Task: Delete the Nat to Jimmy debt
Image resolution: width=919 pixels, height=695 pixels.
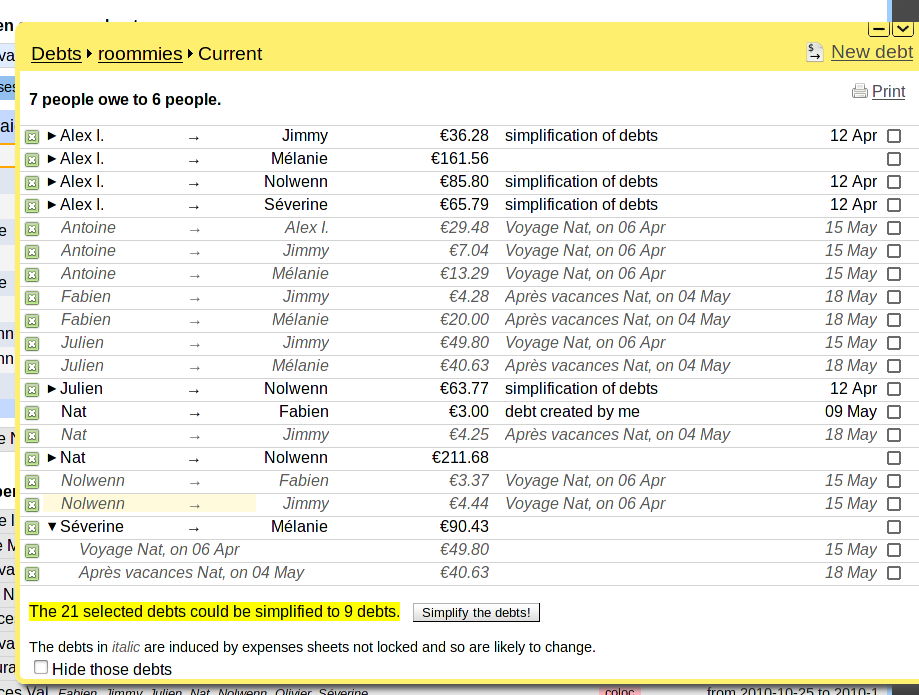Action: (32, 435)
